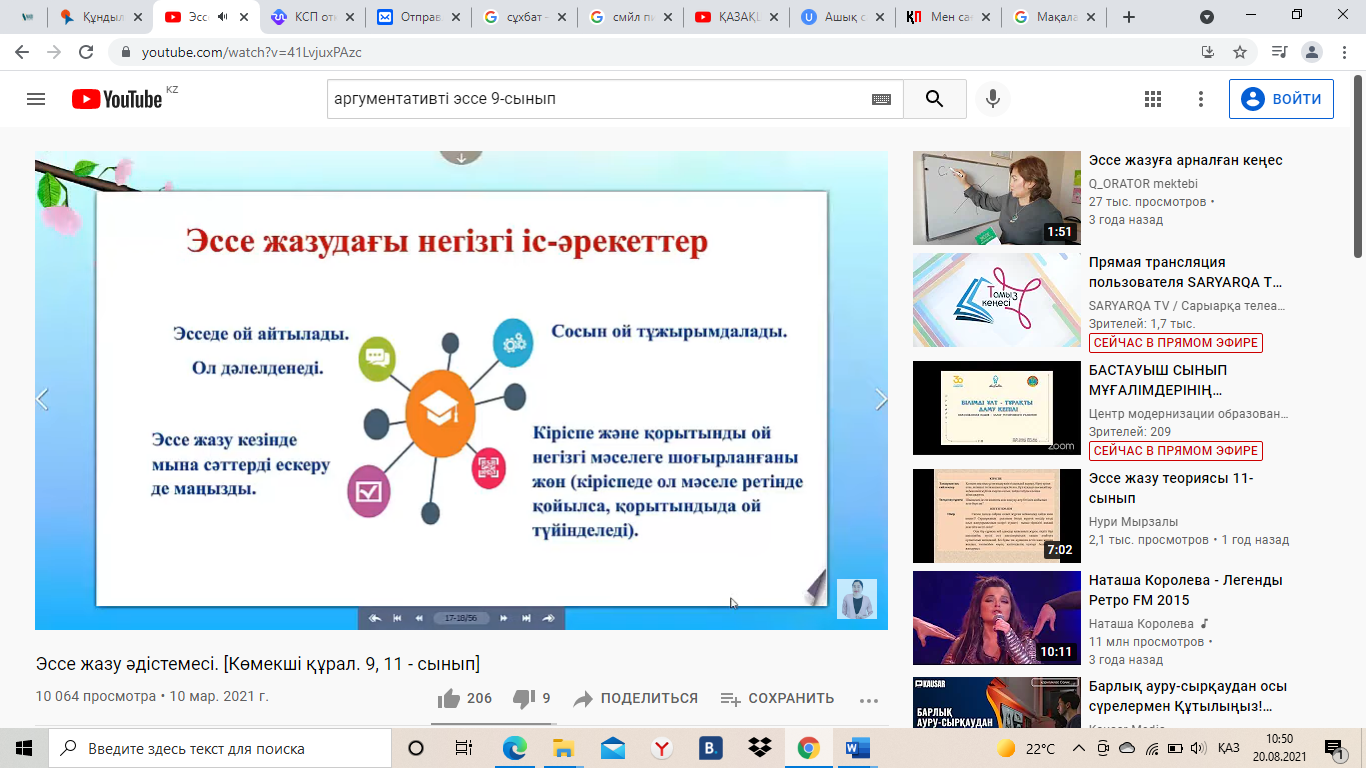Step back one slide in navigator bar

point(419,618)
